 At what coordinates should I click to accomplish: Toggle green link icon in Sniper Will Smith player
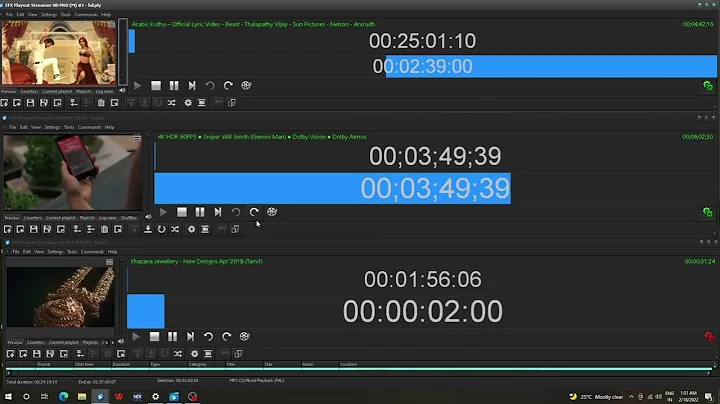[708, 212]
